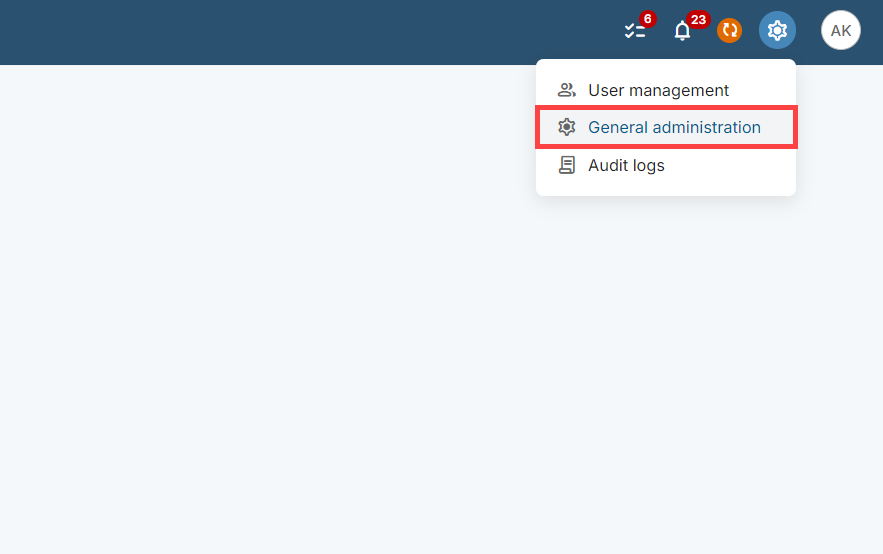Open the AK user avatar menu
This screenshot has height=554, width=883.
pyautogui.click(x=840, y=31)
